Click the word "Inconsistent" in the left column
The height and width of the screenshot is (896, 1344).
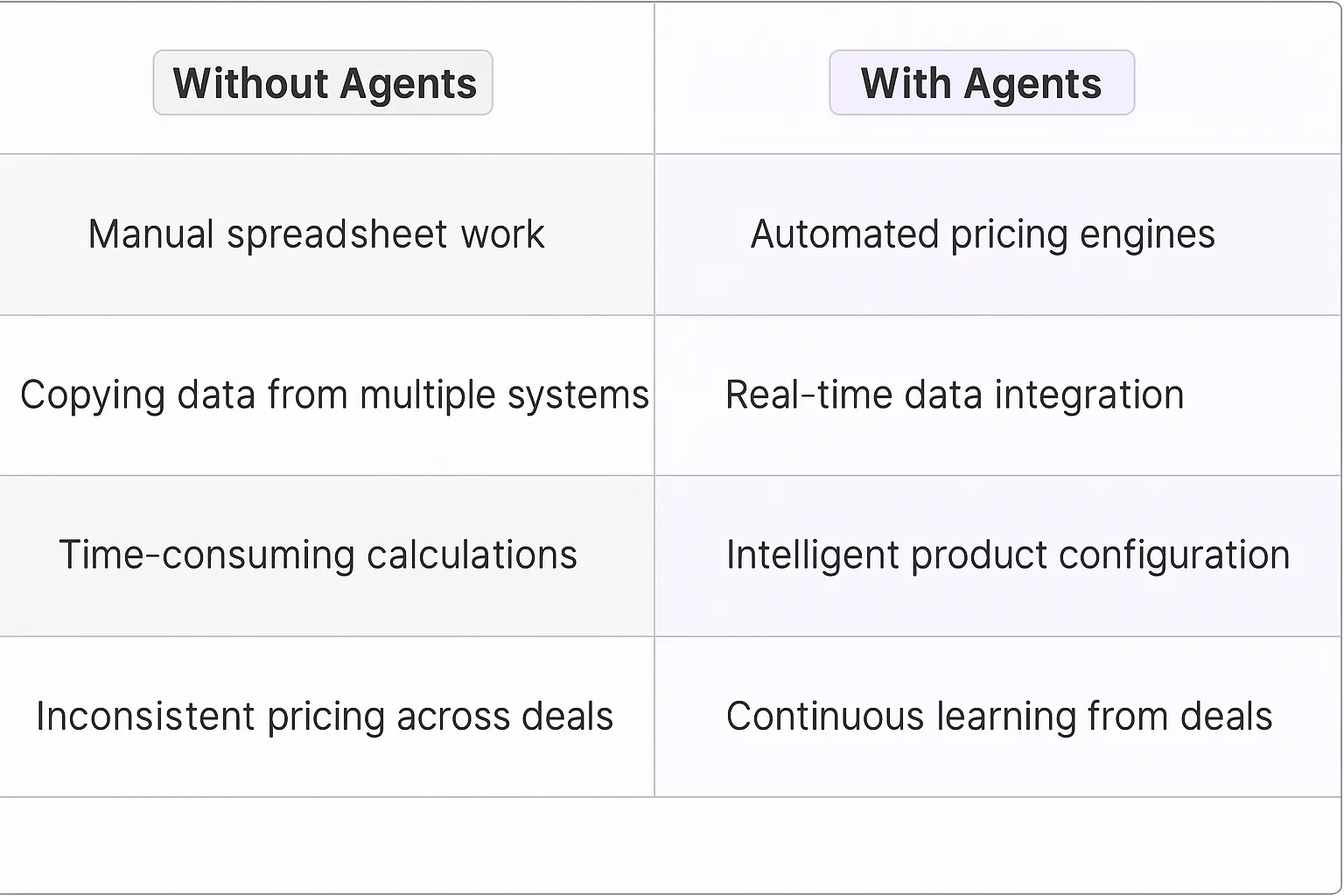[x=144, y=717]
